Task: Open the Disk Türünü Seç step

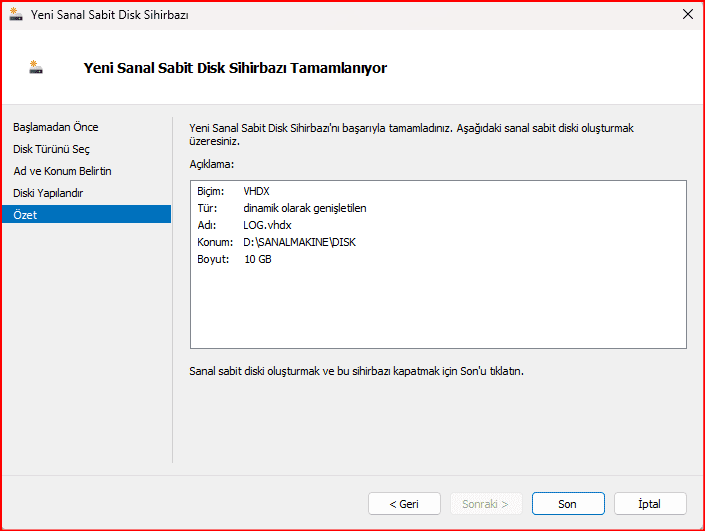Action: (x=51, y=149)
